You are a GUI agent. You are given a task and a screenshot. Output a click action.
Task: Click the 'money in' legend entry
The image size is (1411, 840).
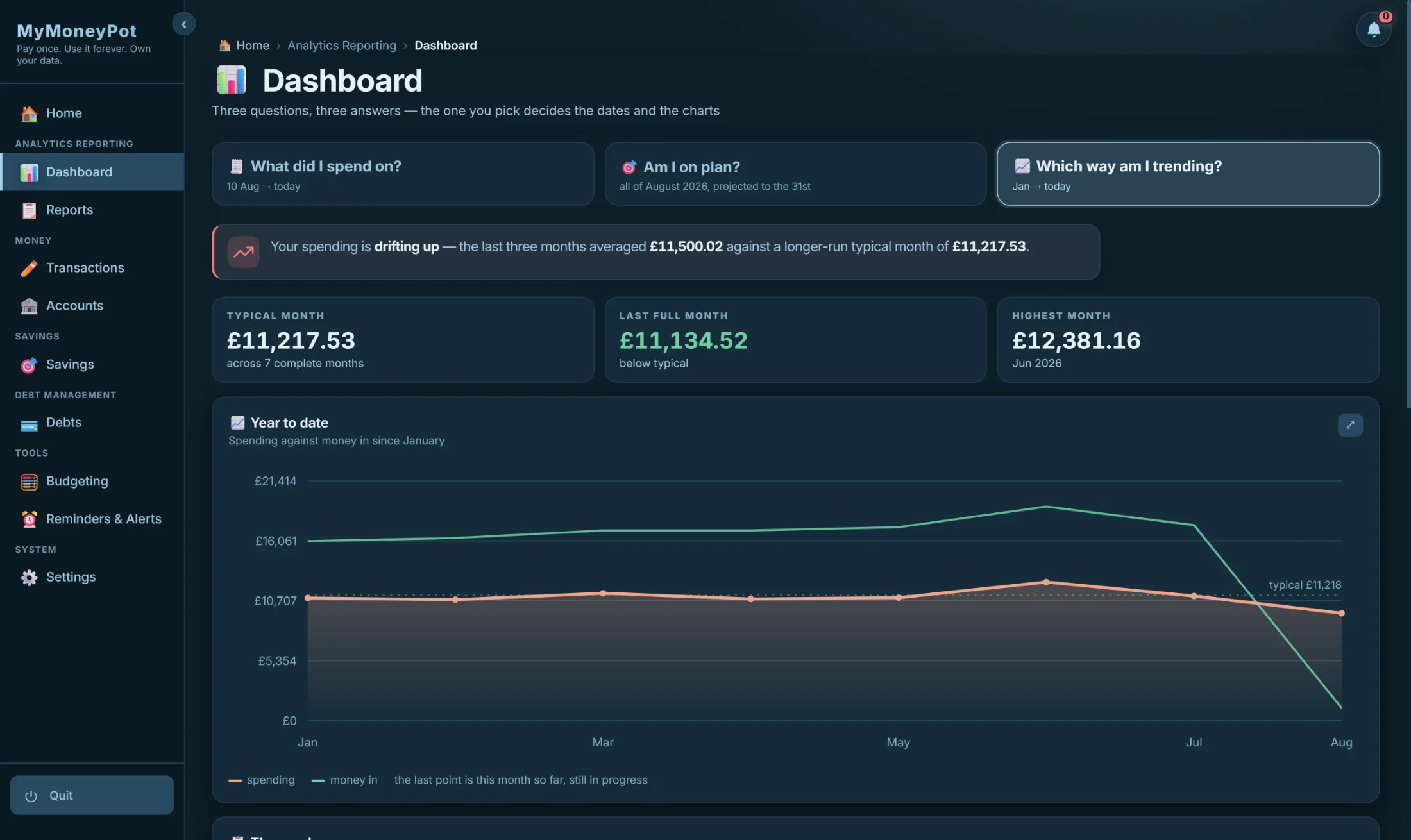[344, 780]
